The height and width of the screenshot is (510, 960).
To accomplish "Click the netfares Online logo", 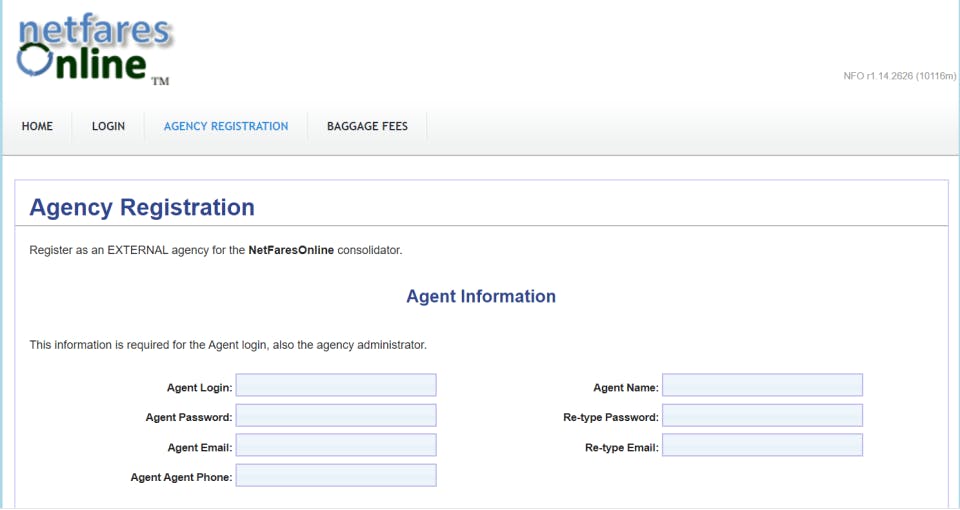I will coord(94,50).
